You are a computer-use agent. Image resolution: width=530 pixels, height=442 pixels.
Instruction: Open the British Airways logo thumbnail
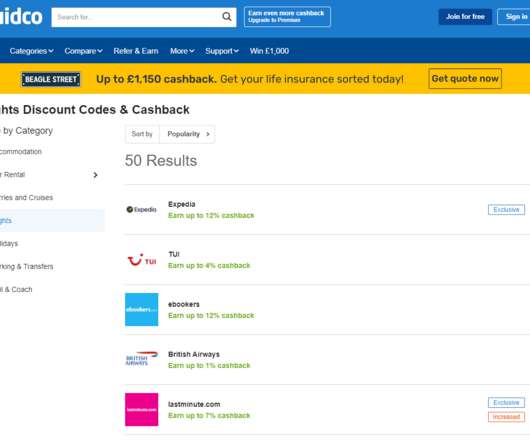141,359
